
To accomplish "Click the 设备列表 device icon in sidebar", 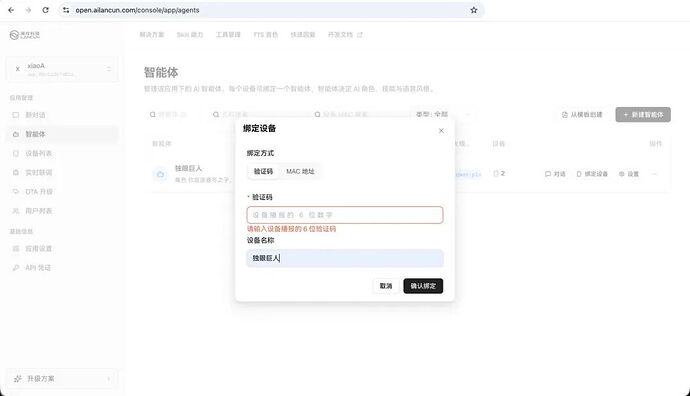I will tap(16, 153).
